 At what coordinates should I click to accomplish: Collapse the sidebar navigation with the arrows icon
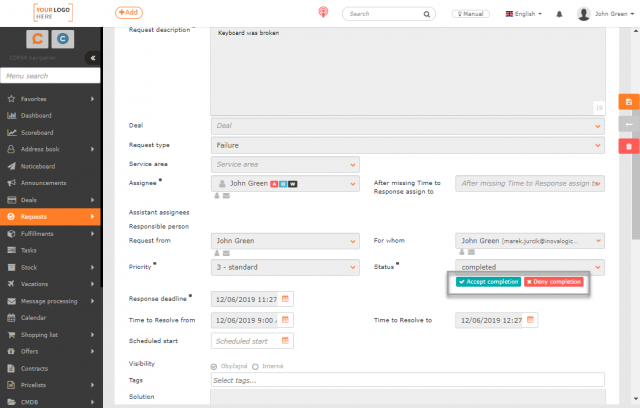click(93, 58)
